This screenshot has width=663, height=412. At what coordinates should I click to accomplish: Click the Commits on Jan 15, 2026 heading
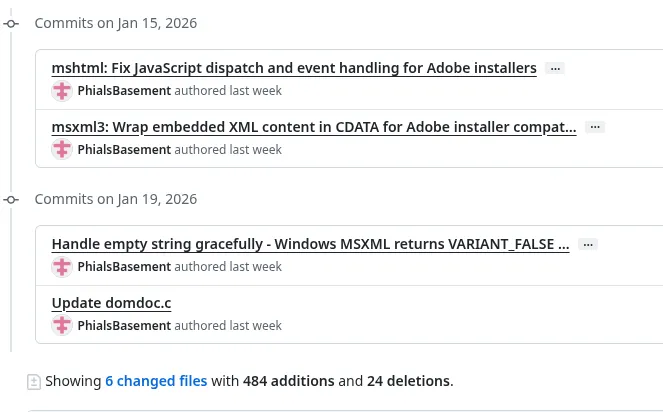coord(116,23)
